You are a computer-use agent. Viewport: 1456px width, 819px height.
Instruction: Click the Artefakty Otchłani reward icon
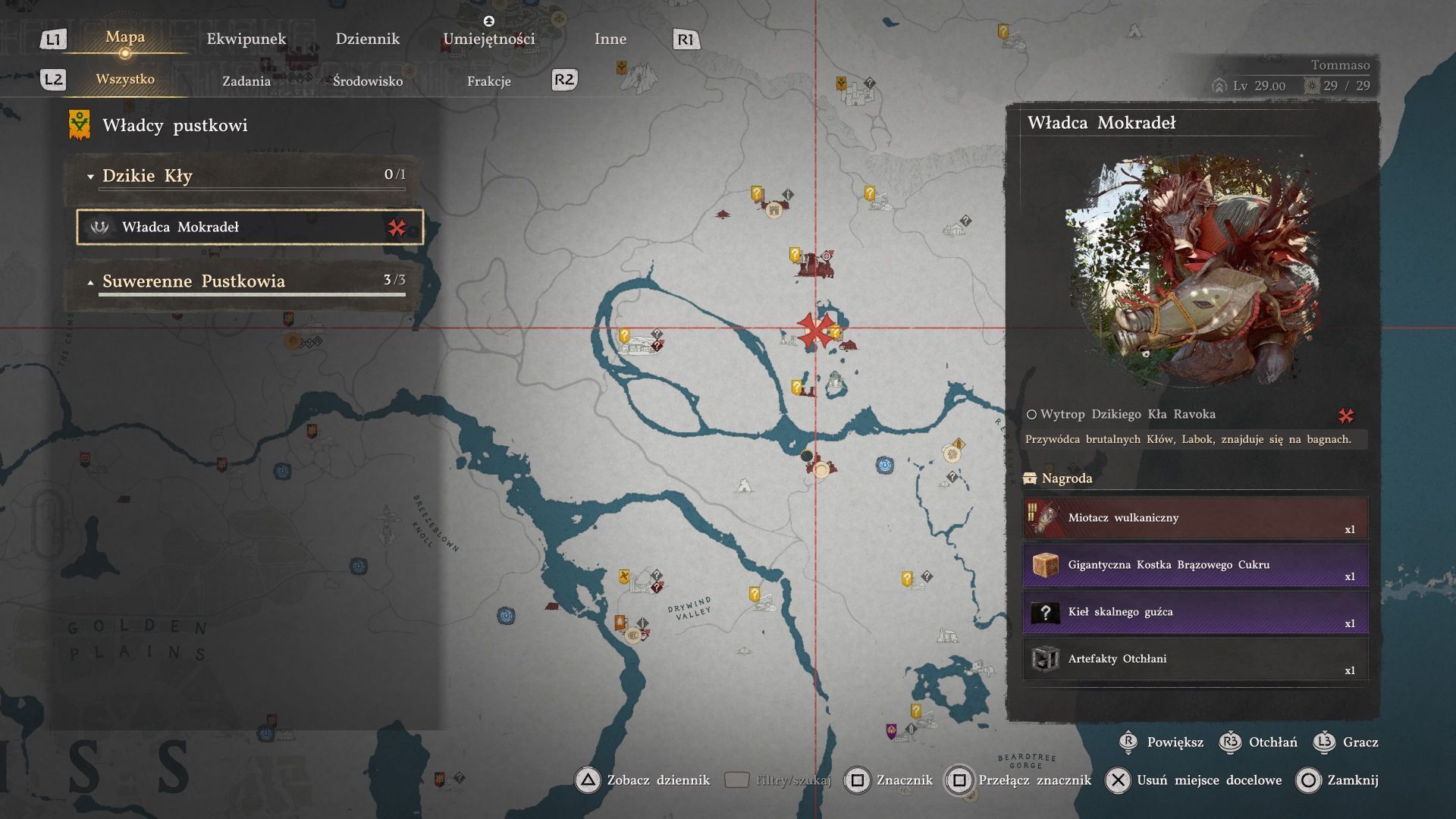tap(1045, 659)
